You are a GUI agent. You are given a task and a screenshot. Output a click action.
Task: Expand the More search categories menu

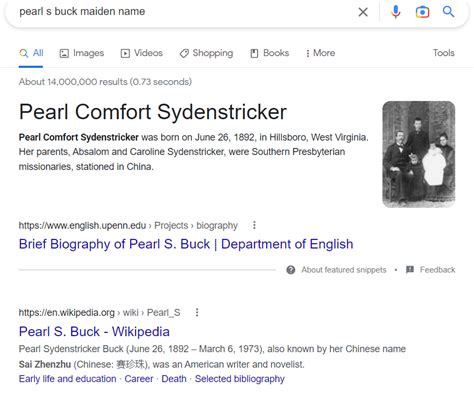point(320,53)
